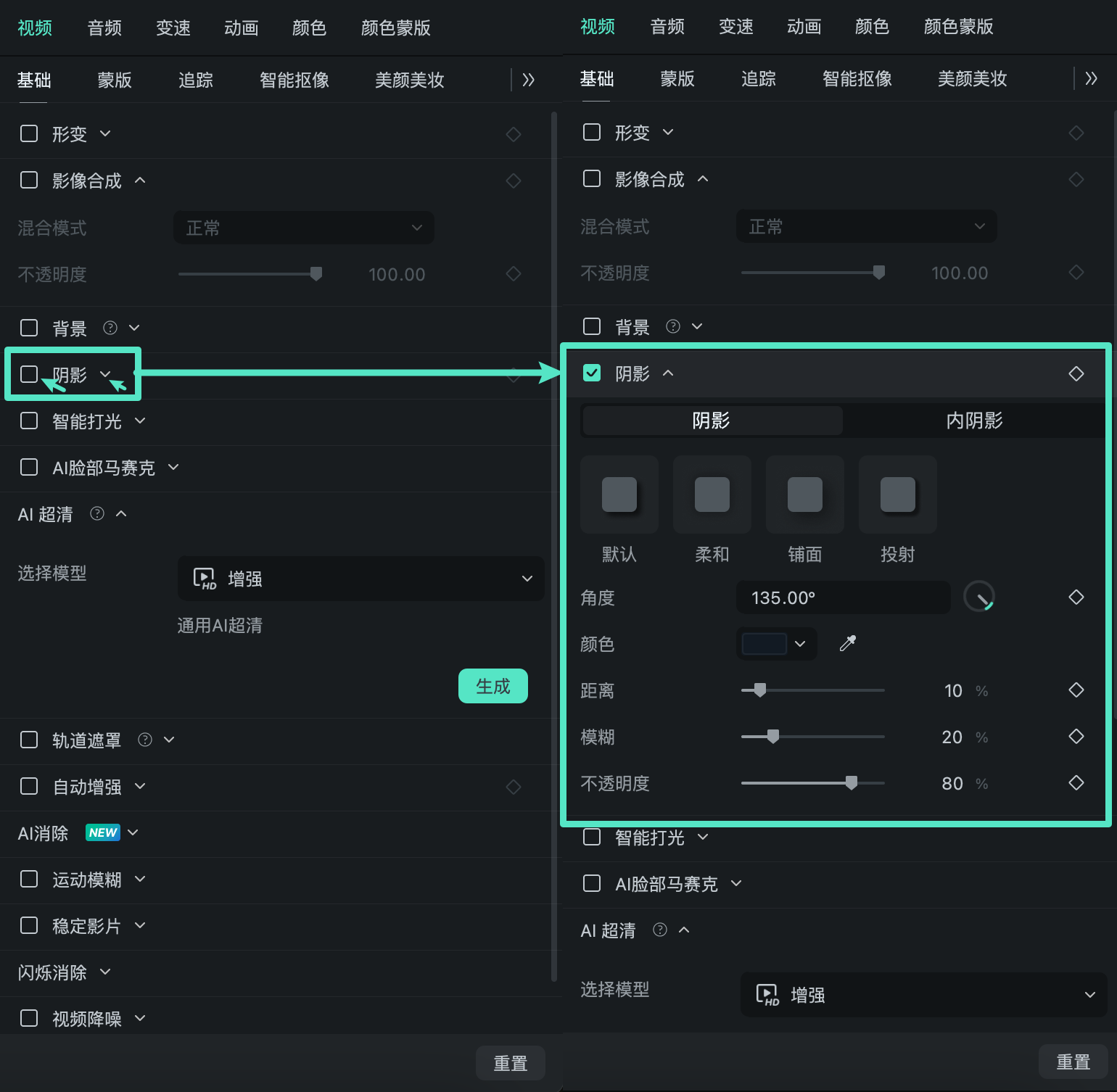The height and width of the screenshot is (1092, 1117).
Task: Add keyframe for 角度 in right panel
Action: pyautogui.click(x=1076, y=597)
